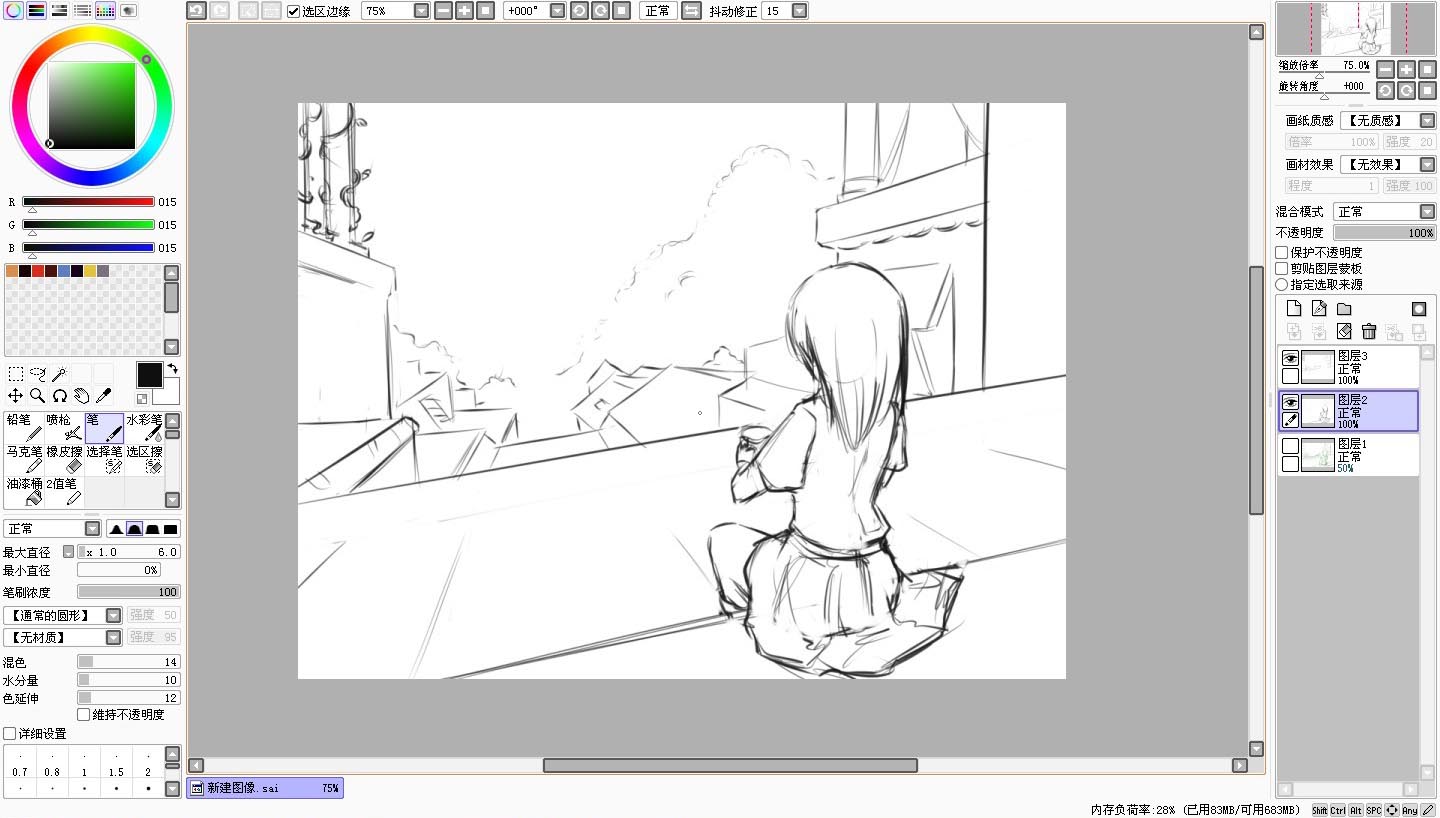Open the 混合模式 blend mode dropdown
The image size is (1440, 818).
pyautogui.click(x=1427, y=212)
